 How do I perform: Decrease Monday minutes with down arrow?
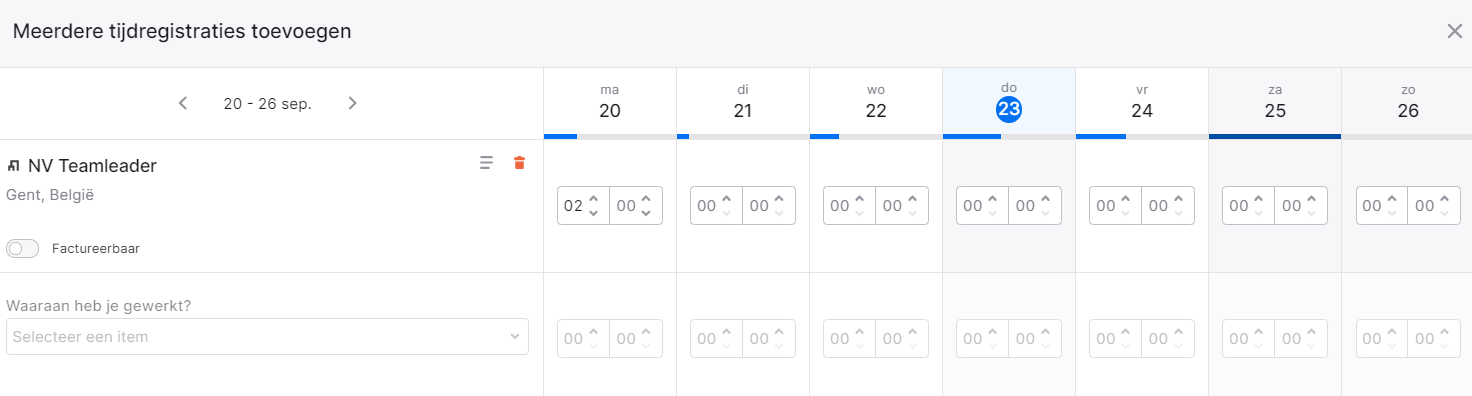point(646,212)
